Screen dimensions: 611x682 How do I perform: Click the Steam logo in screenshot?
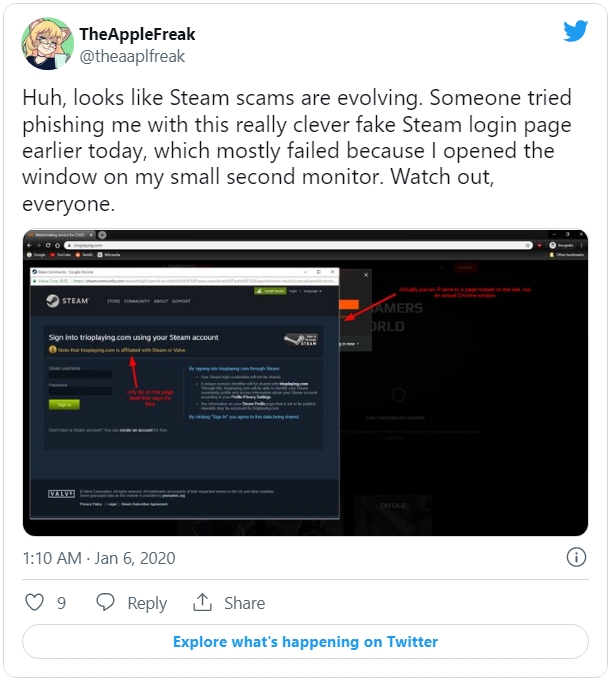(67, 301)
